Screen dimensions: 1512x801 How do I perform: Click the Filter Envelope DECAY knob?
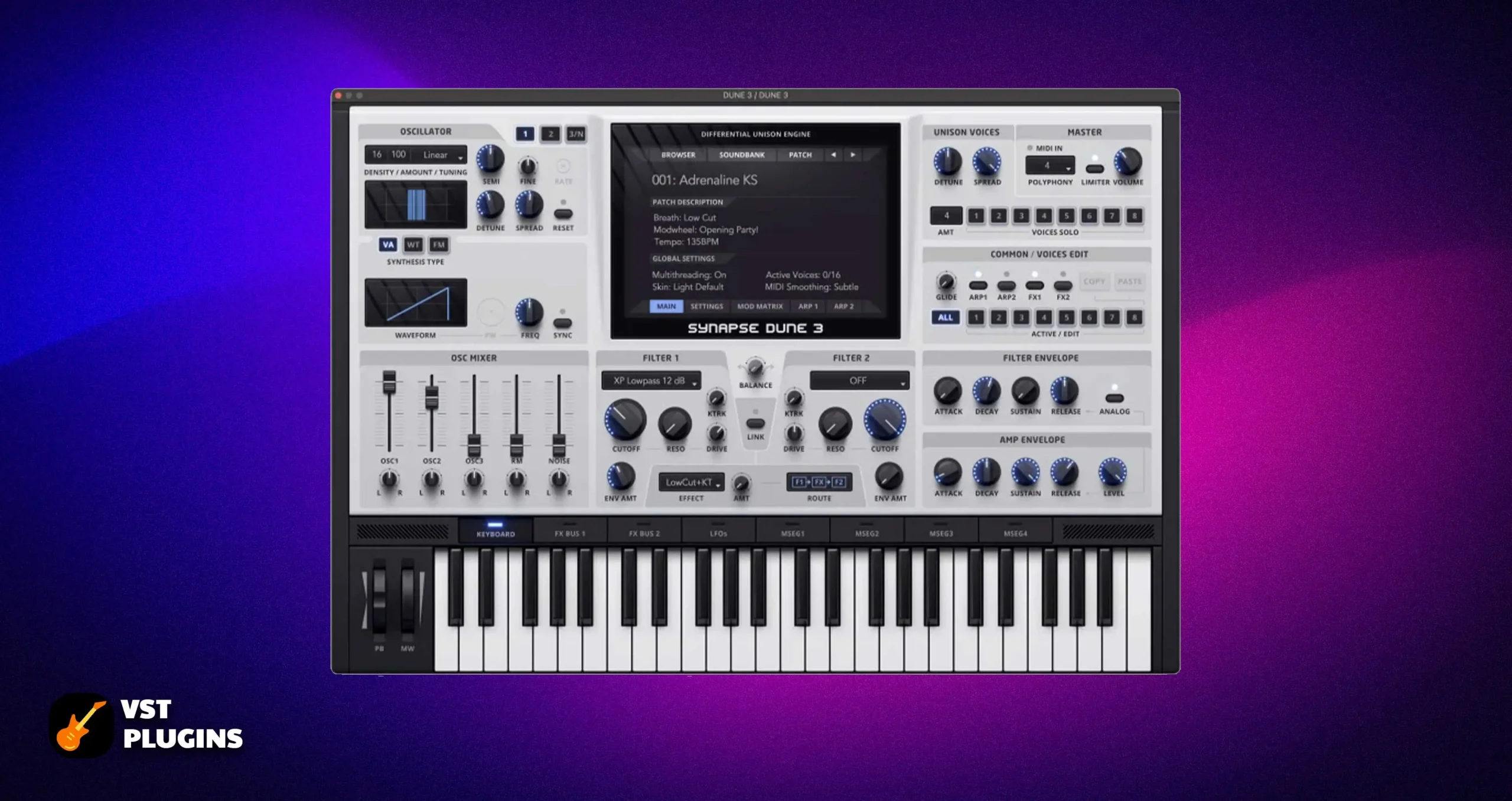[x=986, y=391]
